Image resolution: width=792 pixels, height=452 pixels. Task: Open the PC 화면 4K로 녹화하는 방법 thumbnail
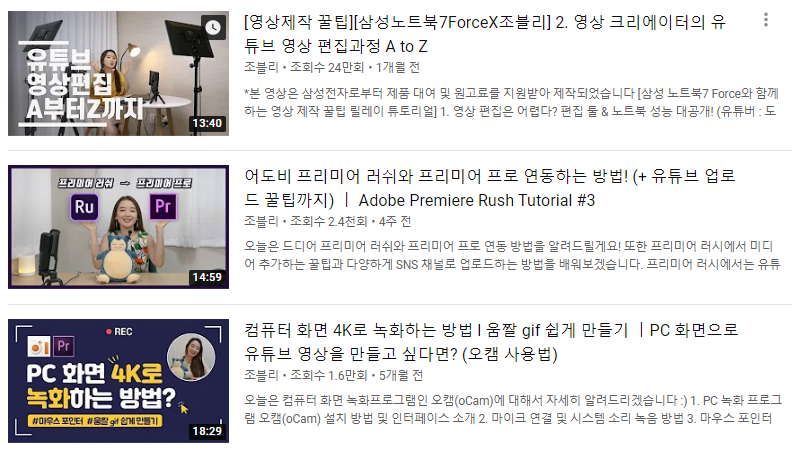(118, 381)
